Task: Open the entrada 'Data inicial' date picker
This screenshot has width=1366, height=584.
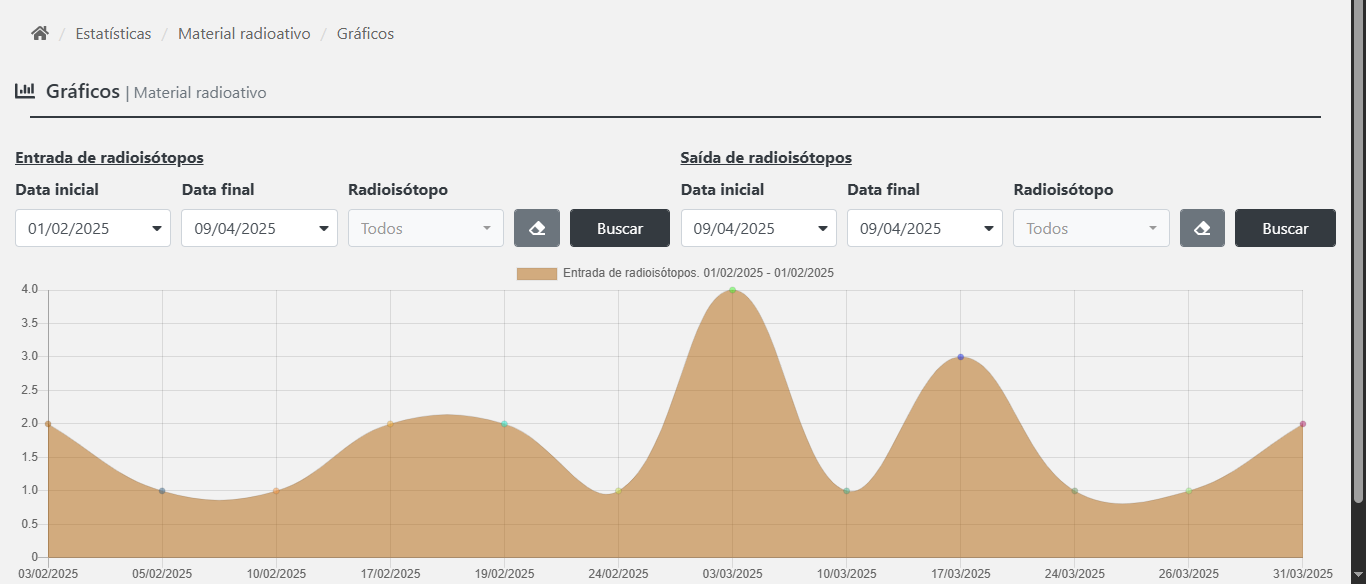Action: [x=92, y=228]
